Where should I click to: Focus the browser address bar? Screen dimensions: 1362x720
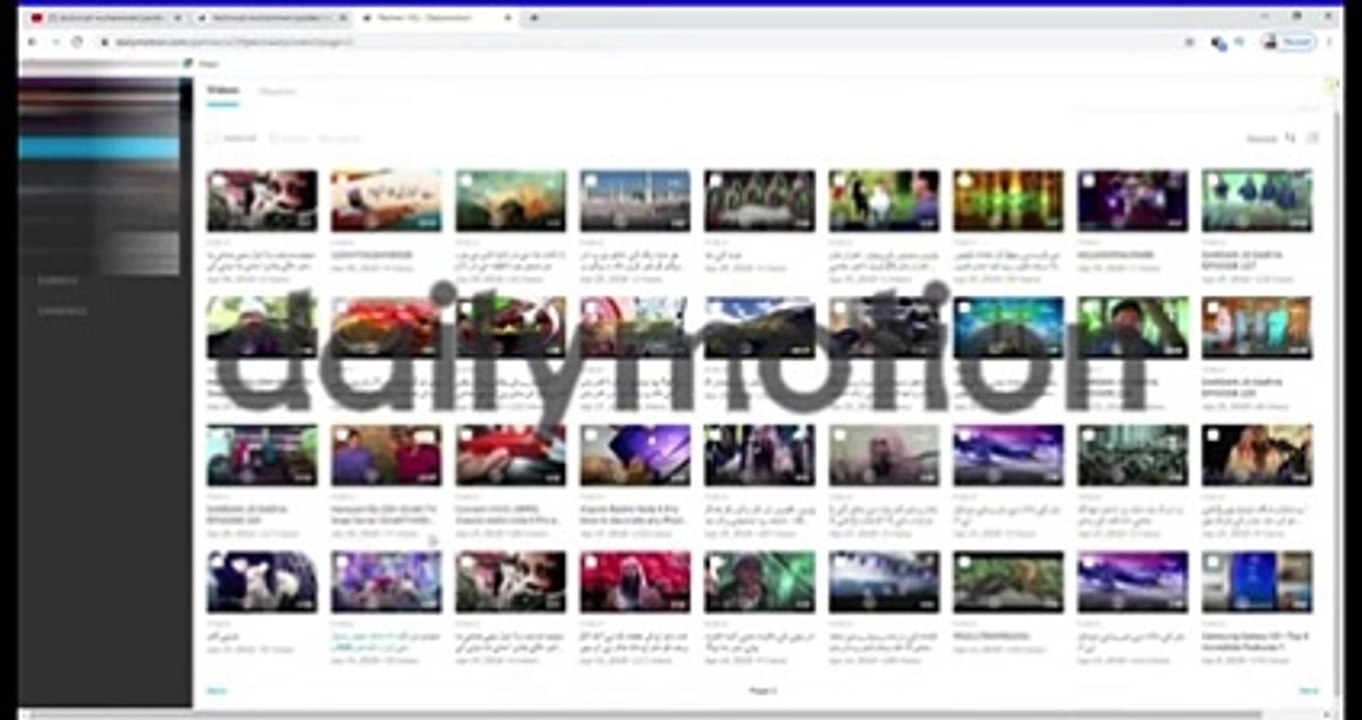[x=640, y=42]
